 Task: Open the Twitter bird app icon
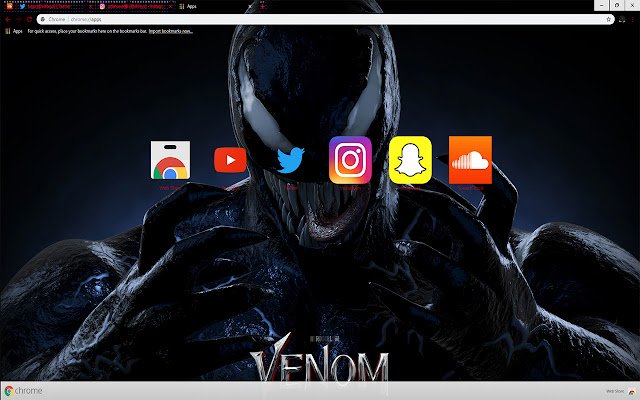(291, 160)
